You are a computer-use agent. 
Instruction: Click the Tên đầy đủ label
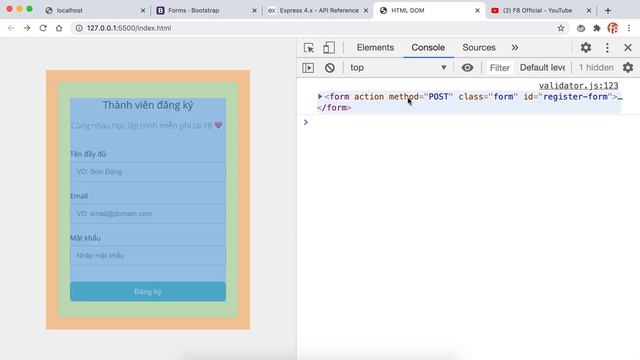[x=88, y=154]
